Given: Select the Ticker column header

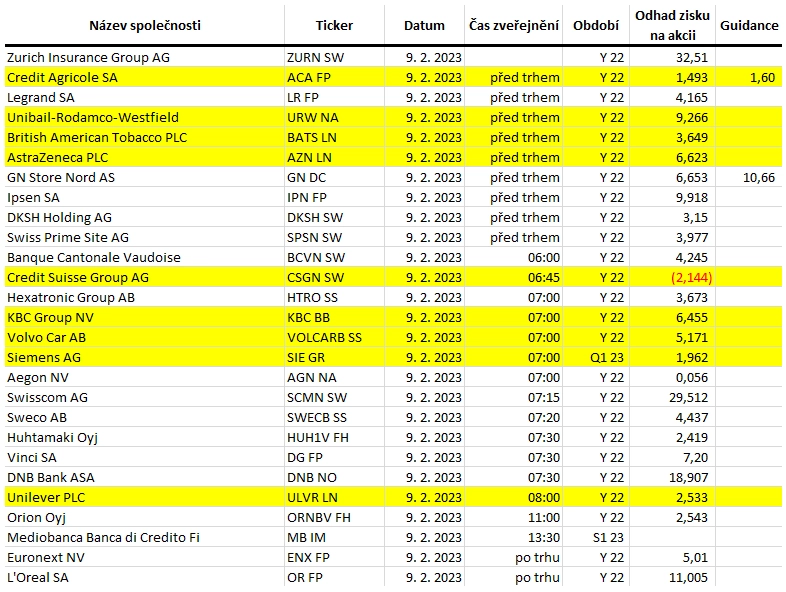Looking at the screenshot, I should click(x=334, y=26).
